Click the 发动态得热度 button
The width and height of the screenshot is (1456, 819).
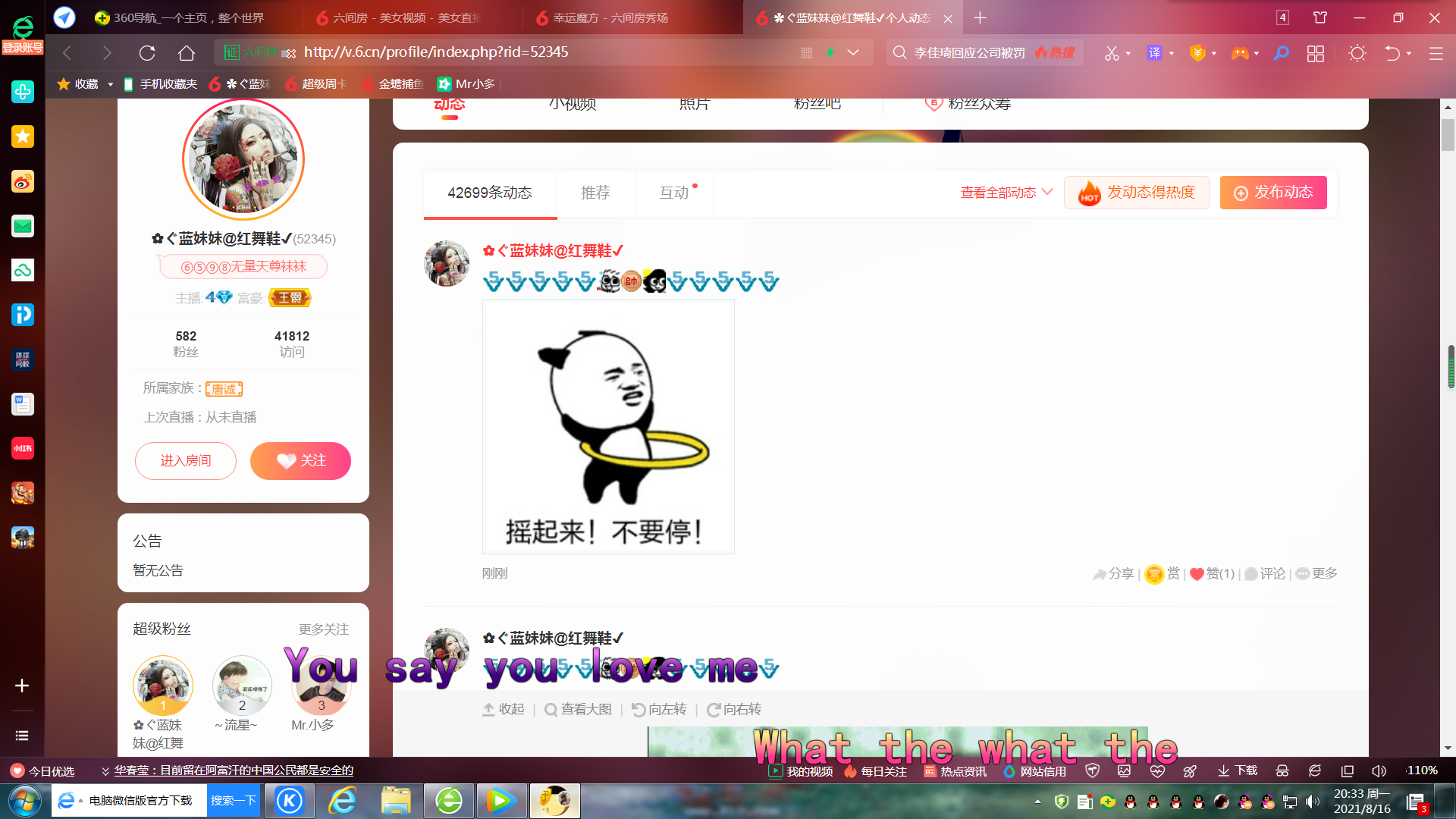[x=1137, y=193]
